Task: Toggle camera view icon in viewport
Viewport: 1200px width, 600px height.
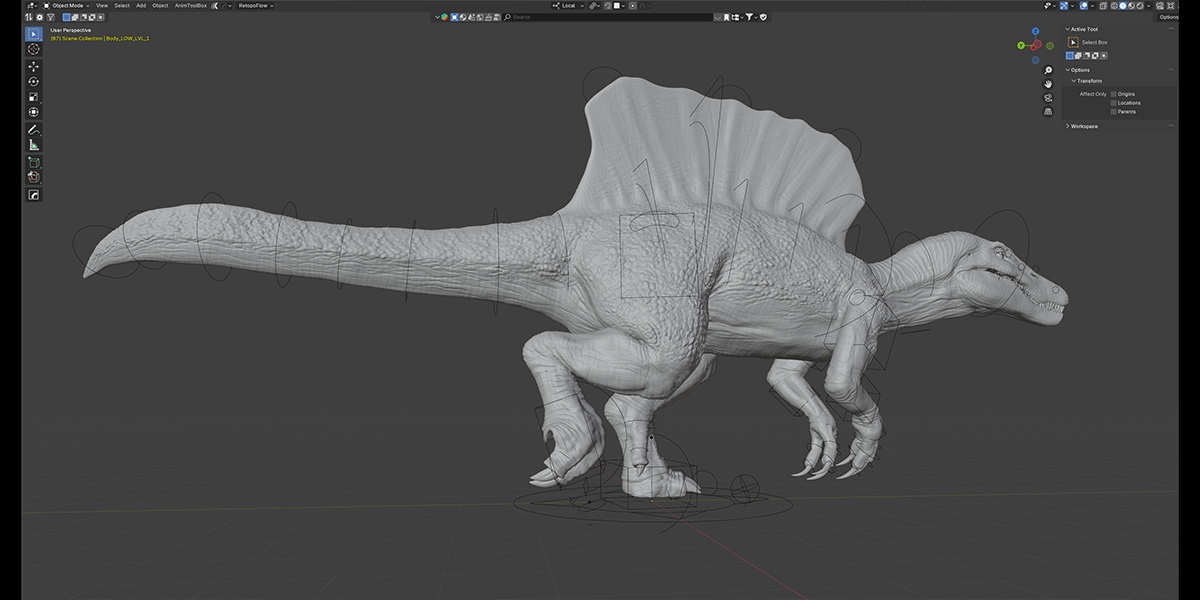Action: 1048,97
